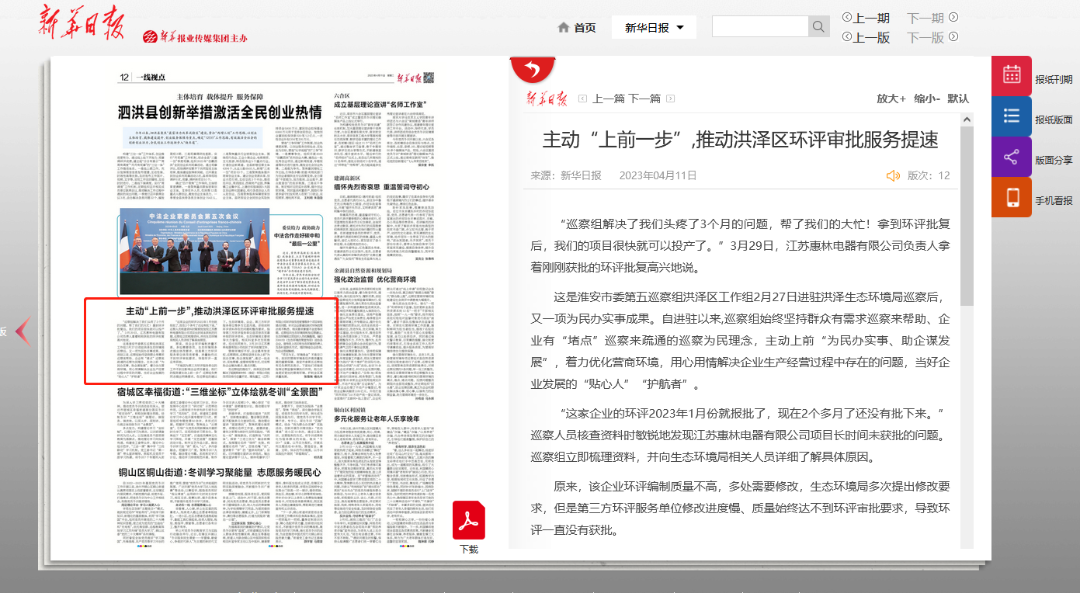
Task: Click the article title 主动"上前一步",推动洪泽区环评审批服务提速
Action: [x=740, y=140]
